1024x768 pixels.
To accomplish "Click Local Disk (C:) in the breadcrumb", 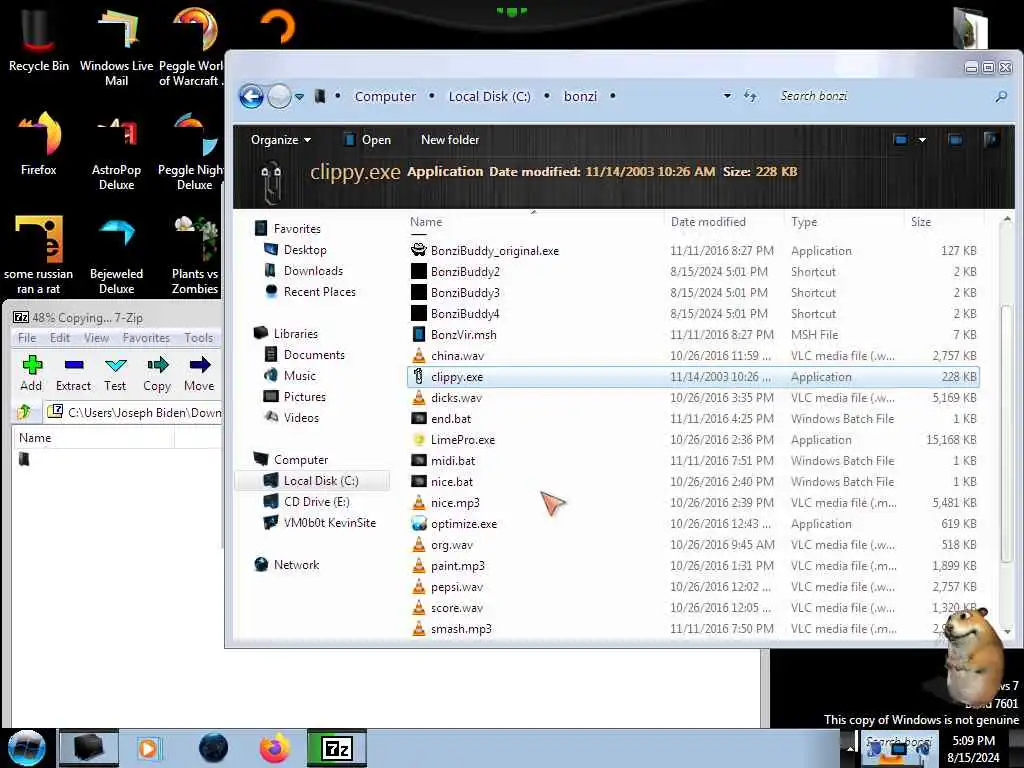I will click(489, 97).
